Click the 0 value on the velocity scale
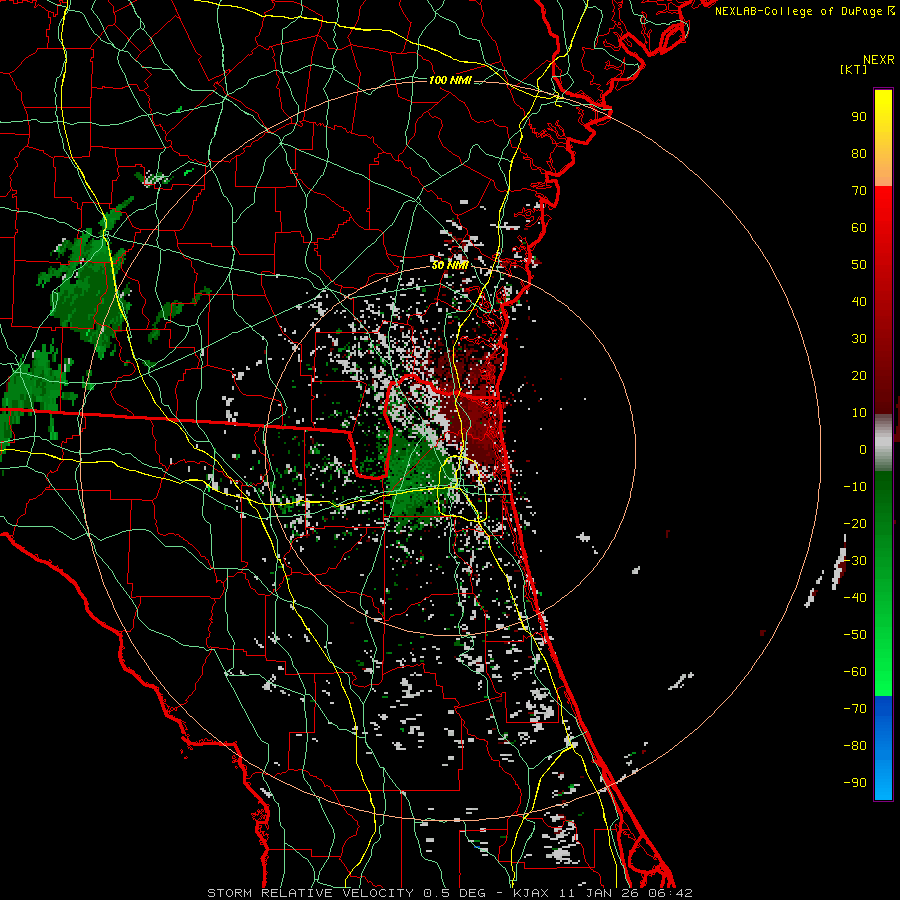 point(863,449)
